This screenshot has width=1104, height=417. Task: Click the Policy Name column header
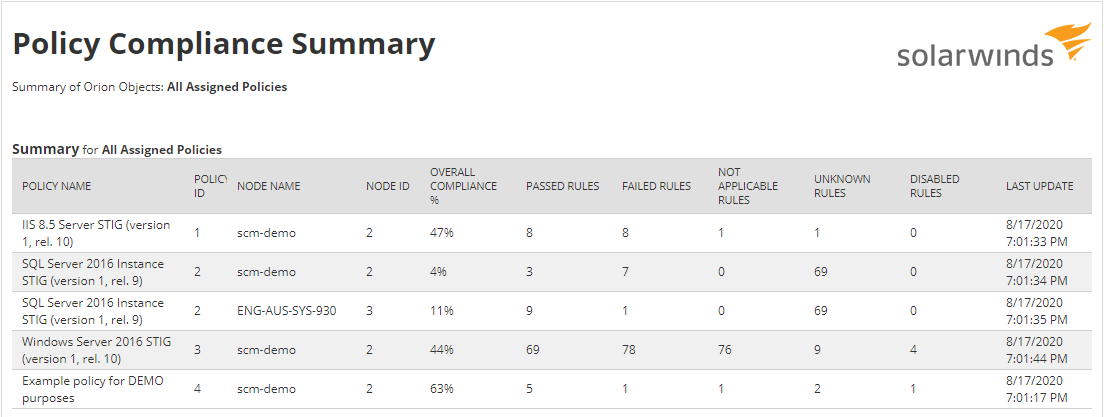click(x=56, y=186)
